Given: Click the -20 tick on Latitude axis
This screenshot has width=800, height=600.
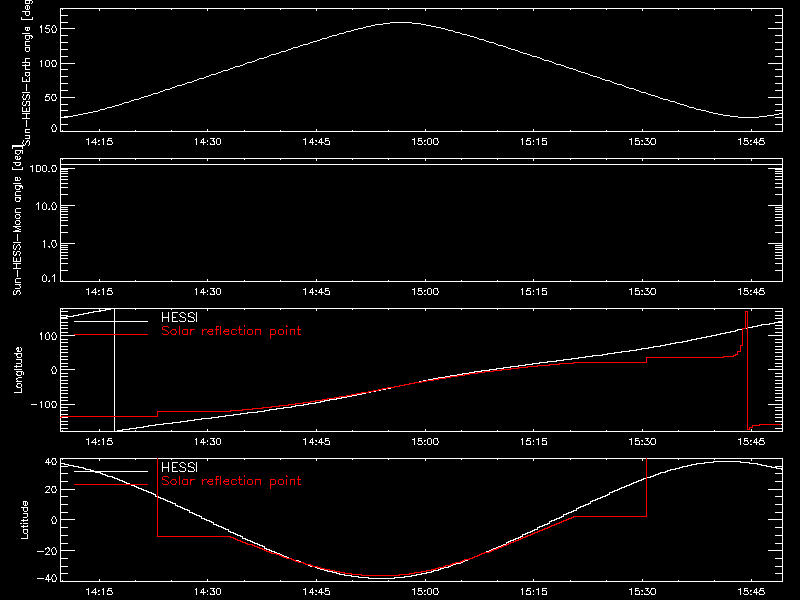Looking at the screenshot, I should click(x=47, y=551).
